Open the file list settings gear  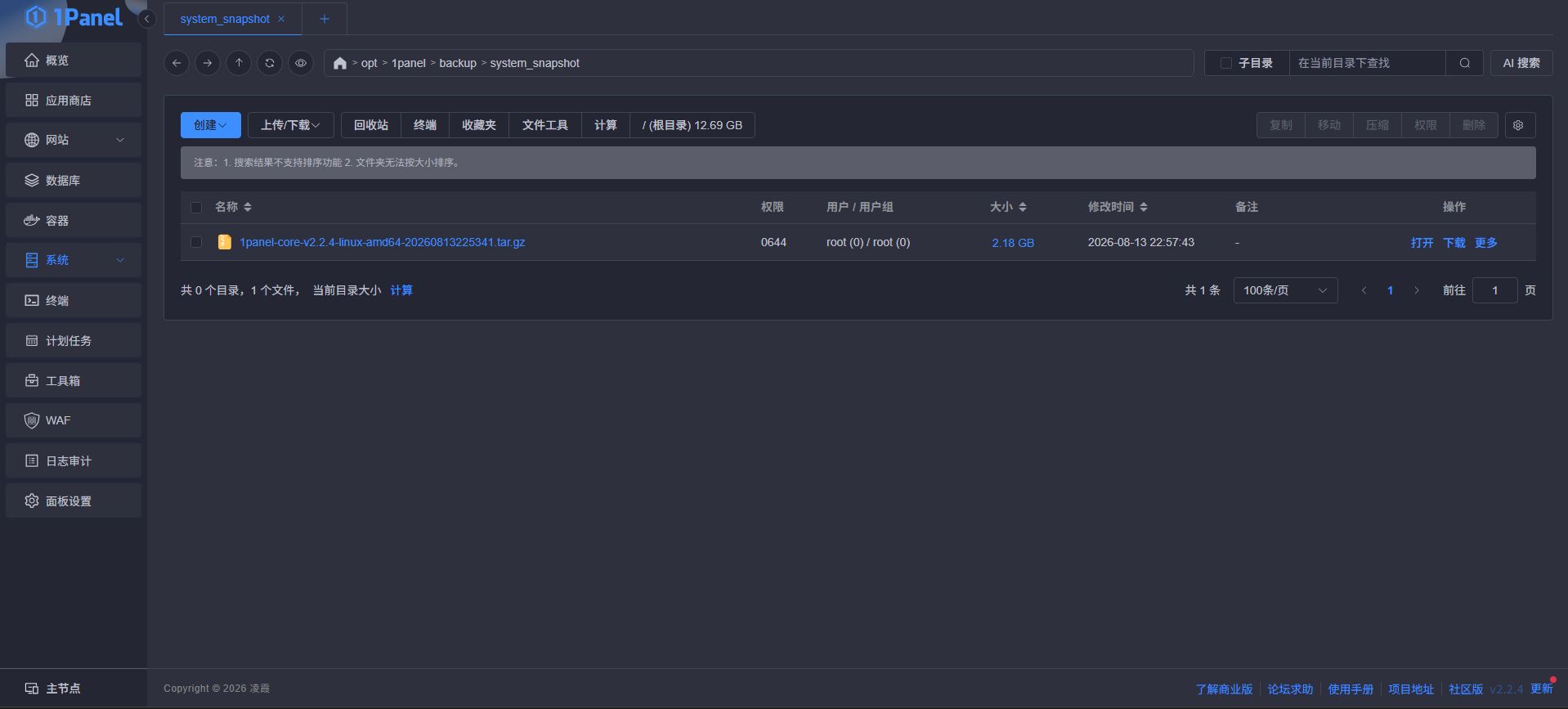point(1518,125)
